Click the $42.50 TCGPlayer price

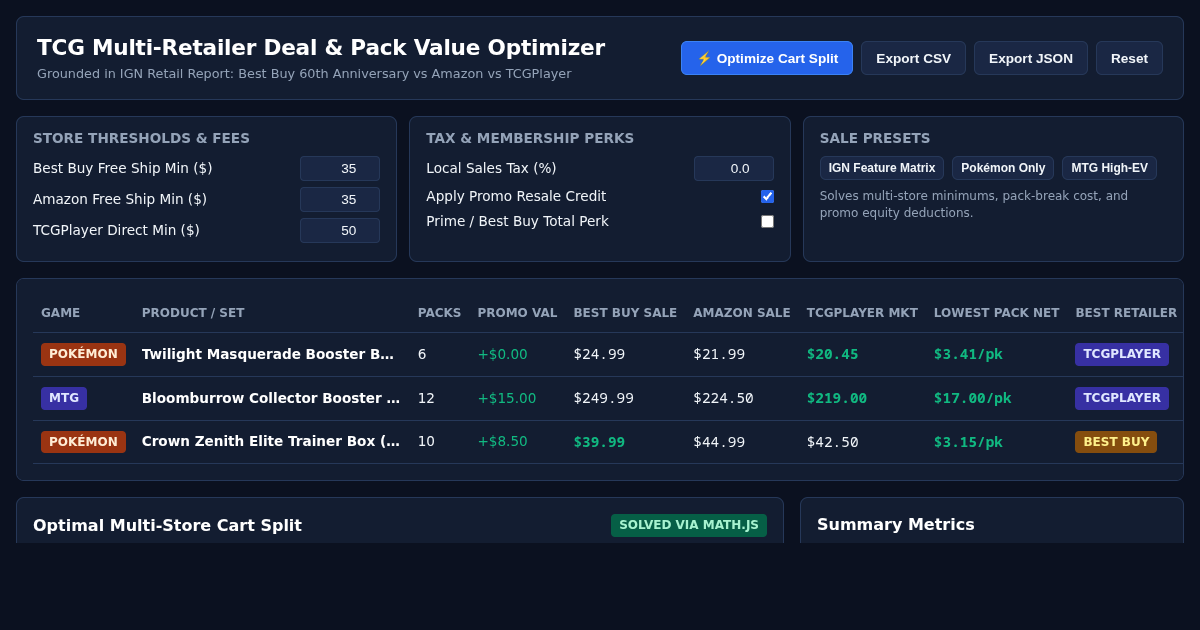click(x=833, y=441)
